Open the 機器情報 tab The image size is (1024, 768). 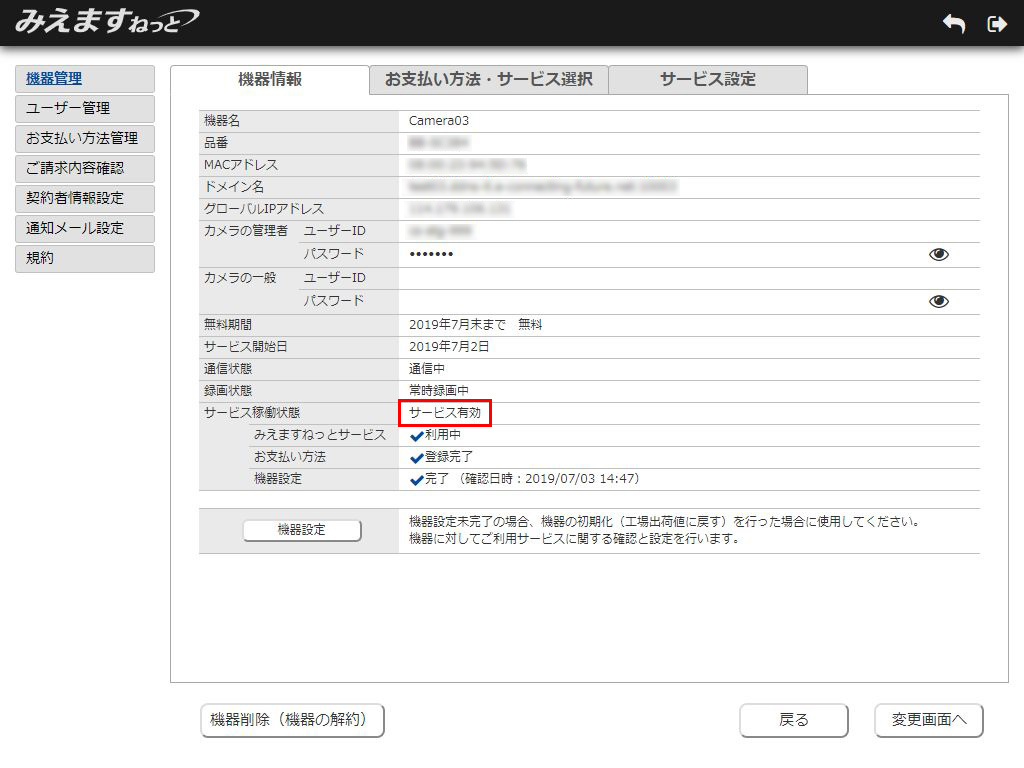270,80
